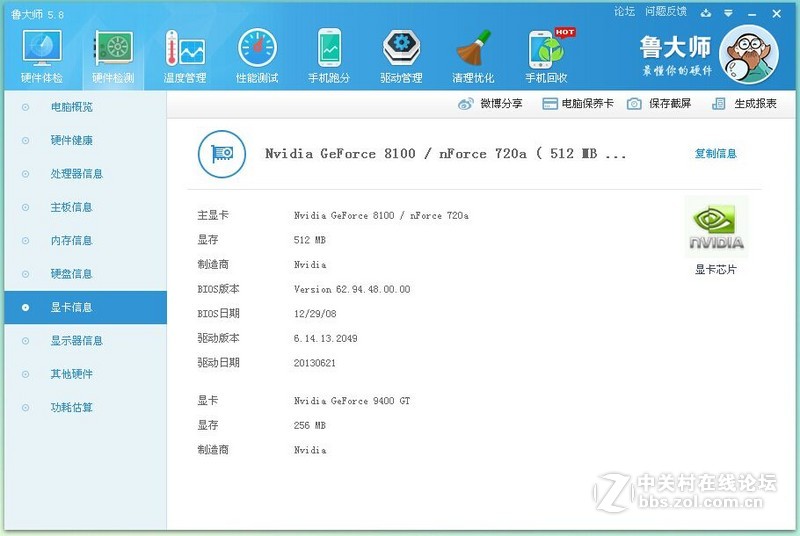
Task: Click the 生成报表 report icon
Action: pos(718,104)
